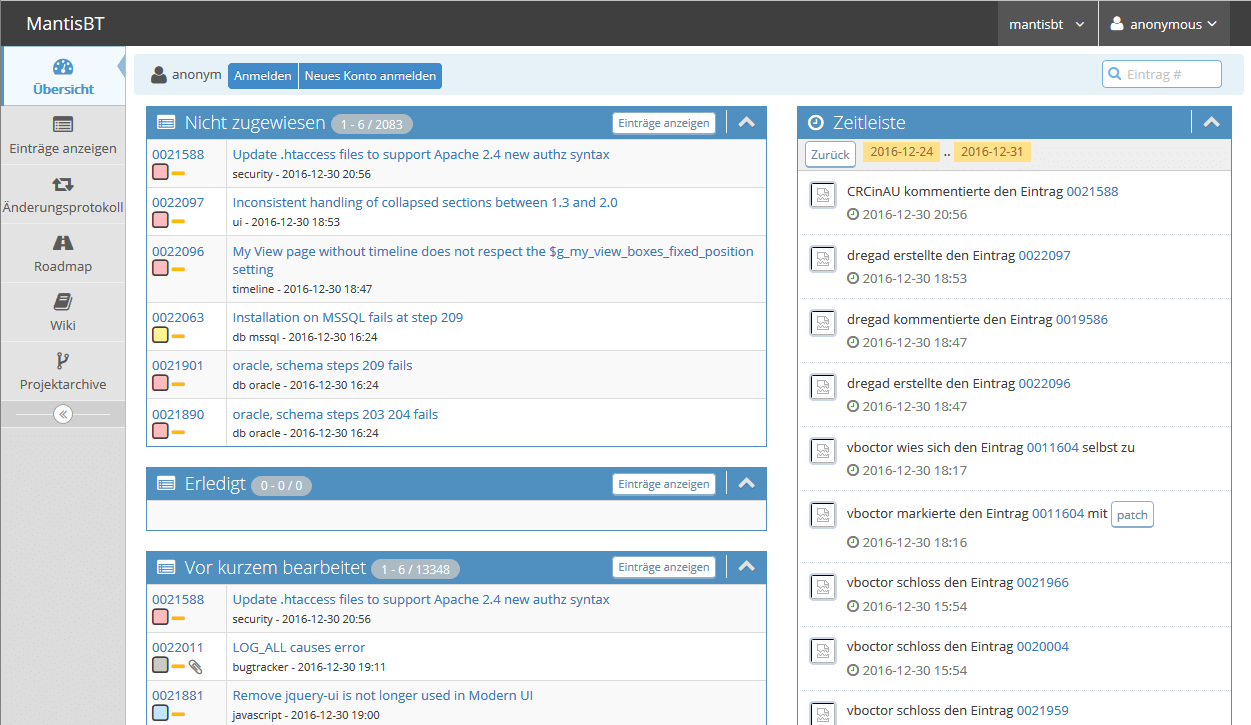Viewport: 1251px width, 725px height.
Task: Click Einträge anzeigen in Nicht zugewiesen panel
Action: point(664,123)
